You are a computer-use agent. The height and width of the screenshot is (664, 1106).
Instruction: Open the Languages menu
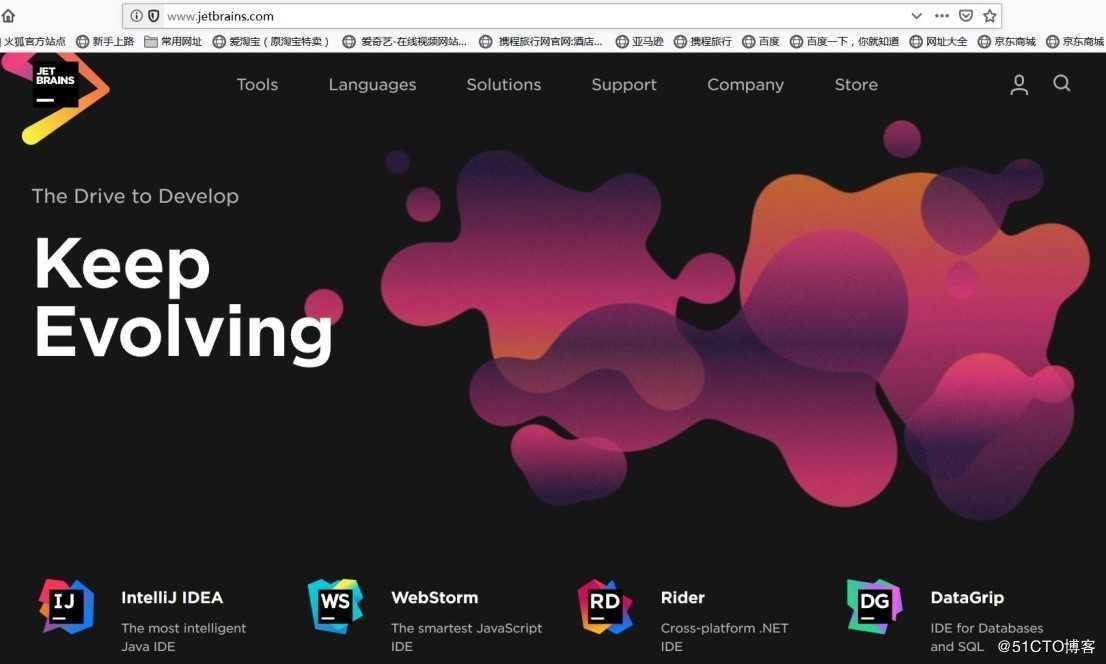click(x=372, y=85)
